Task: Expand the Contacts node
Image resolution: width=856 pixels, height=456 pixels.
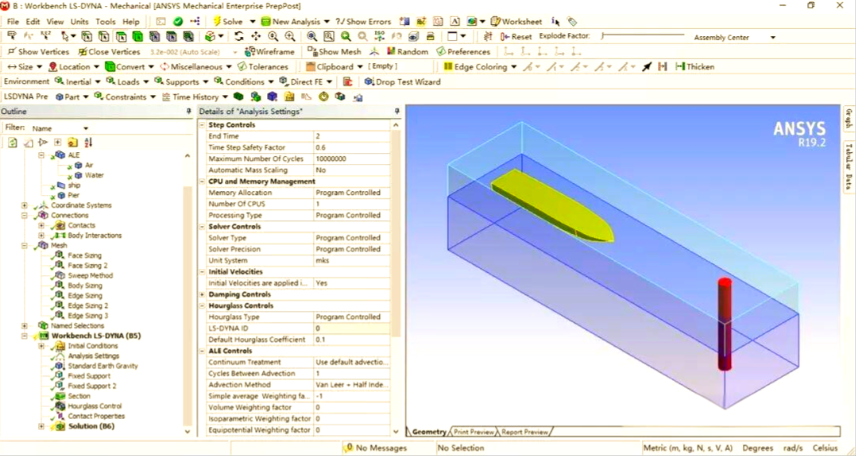Action: (41, 226)
